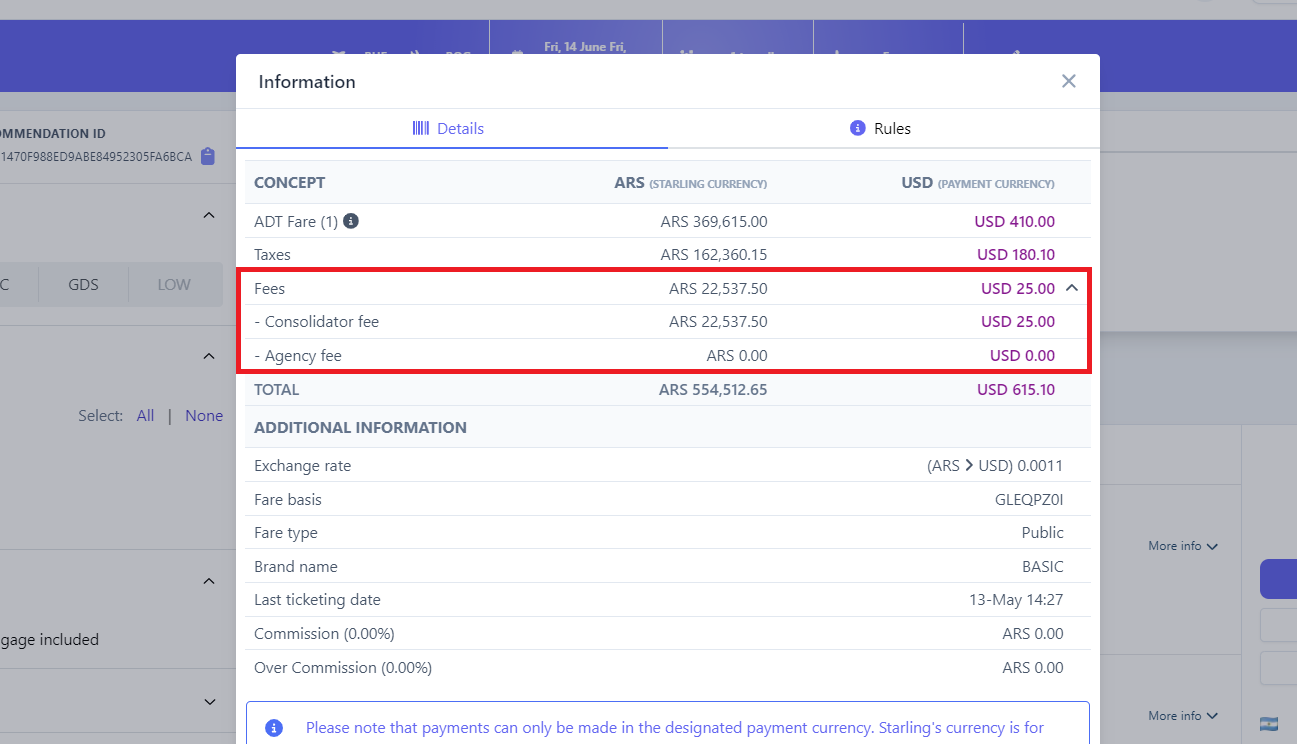Click the recommendation ID string
Screen dimensions: 1297x744
tap(96, 157)
